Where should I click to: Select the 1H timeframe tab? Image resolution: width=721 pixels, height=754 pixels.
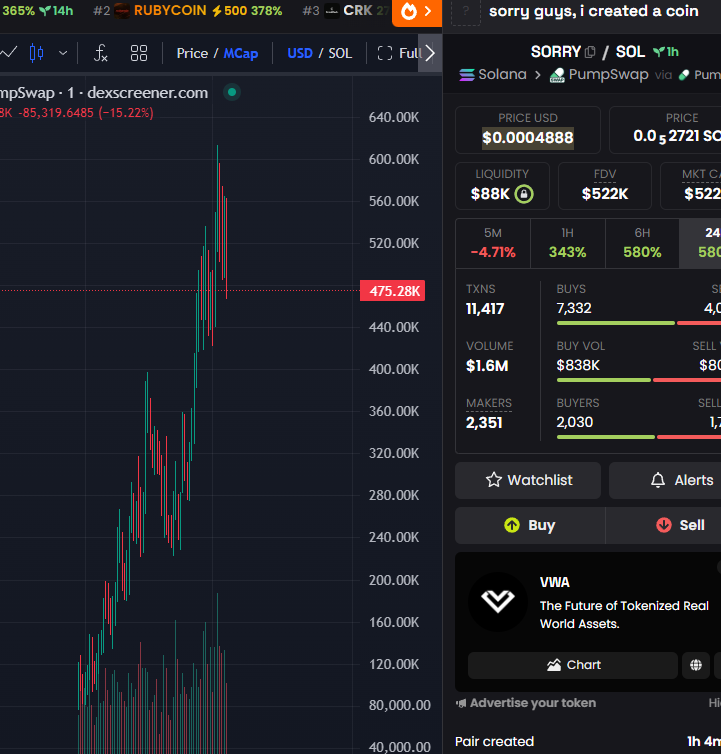pyautogui.click(x=568, y=243)
